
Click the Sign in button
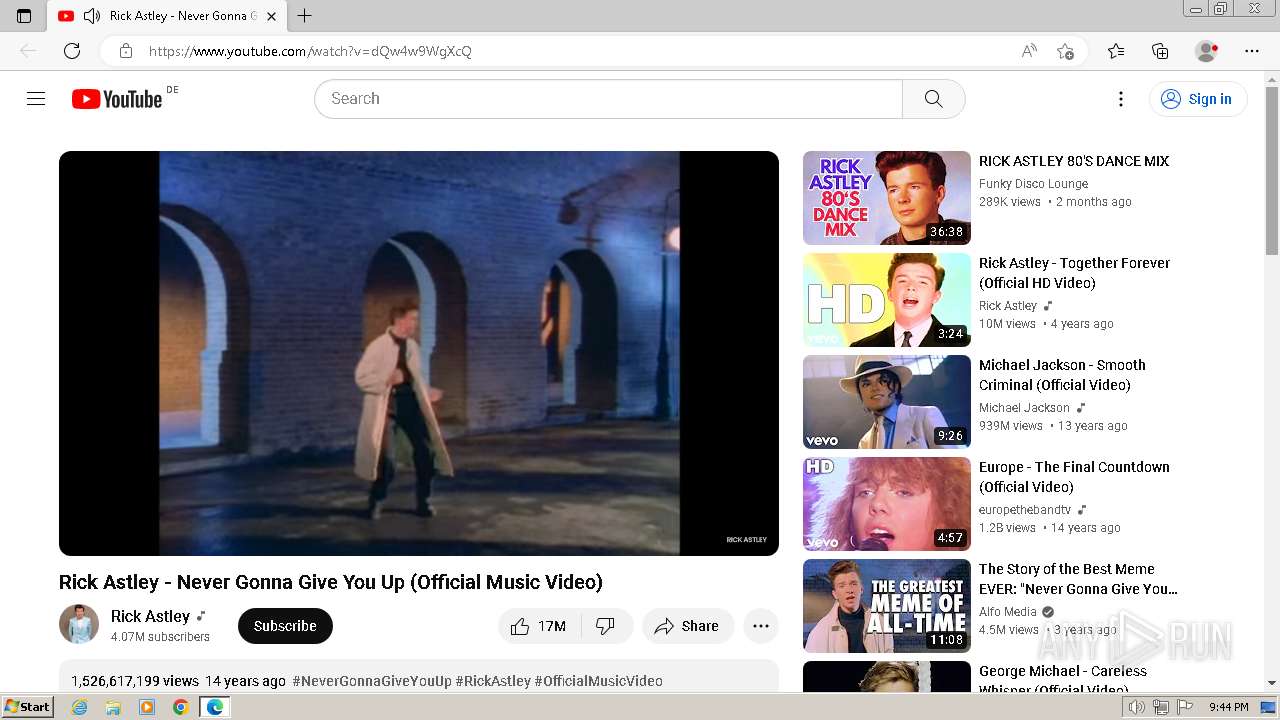(1198, 99)
